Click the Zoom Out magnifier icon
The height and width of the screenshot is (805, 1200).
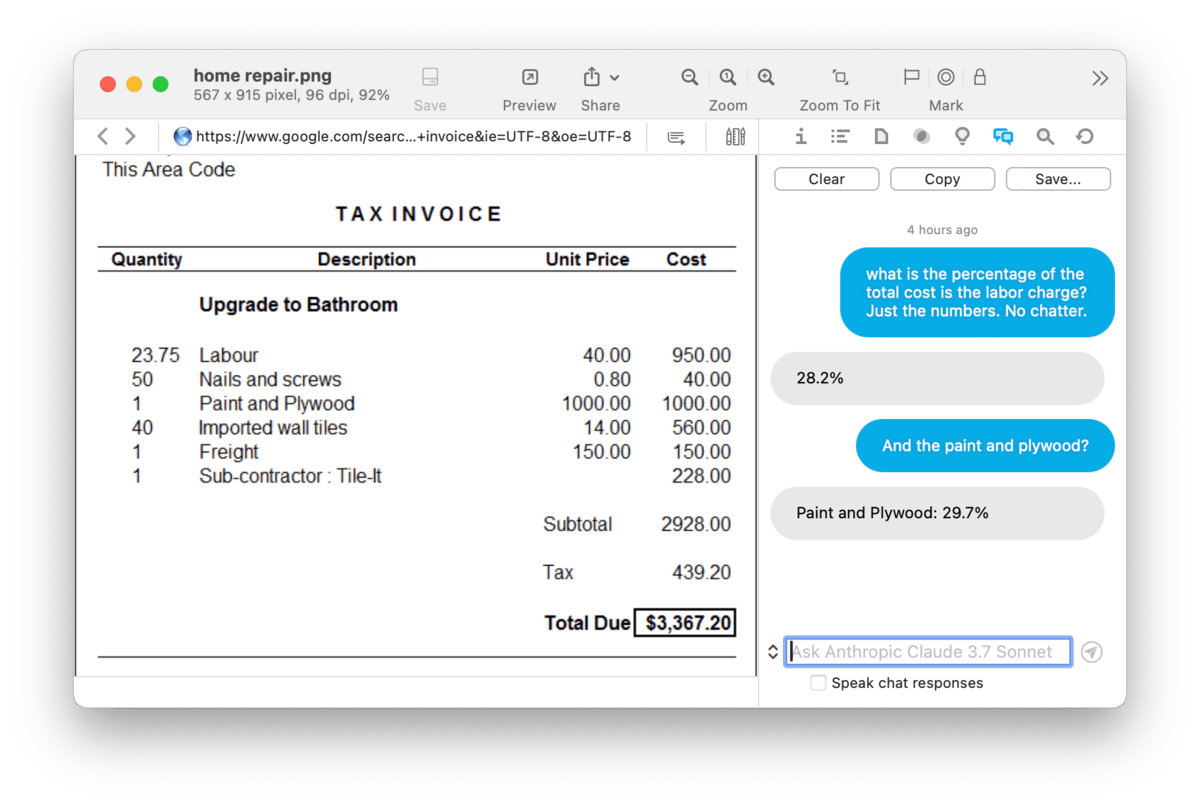pos(689,78)
